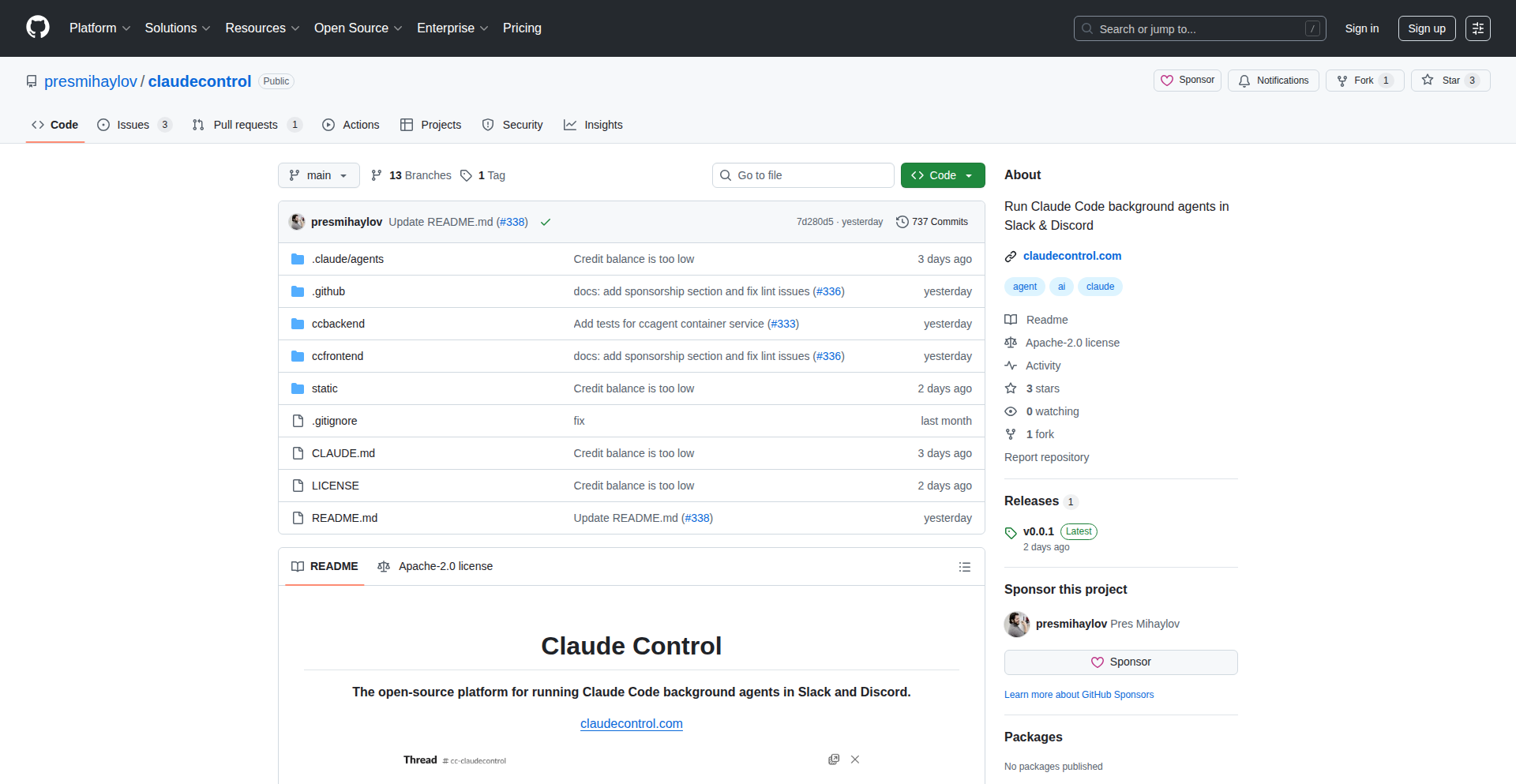Focus the Go to file input
Viewport: 1516px width, 784px height.
tap(803, 175)
